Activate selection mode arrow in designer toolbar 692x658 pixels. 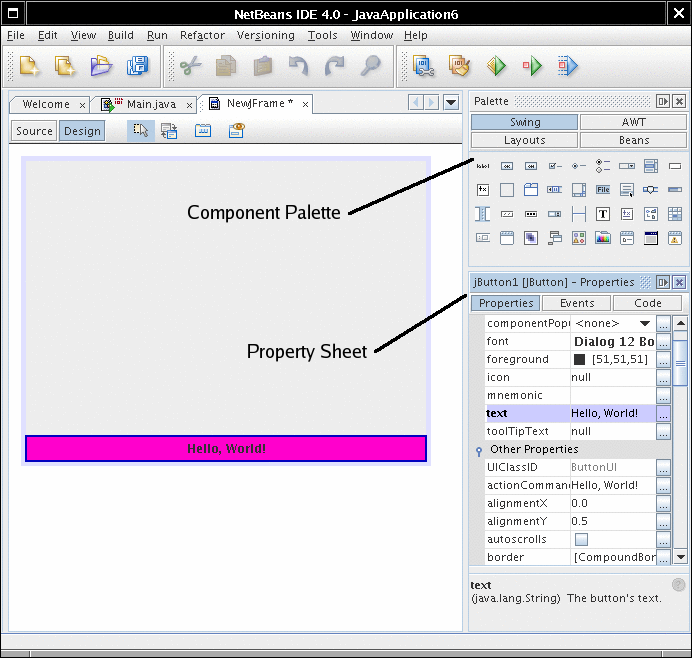coord(141,131)
